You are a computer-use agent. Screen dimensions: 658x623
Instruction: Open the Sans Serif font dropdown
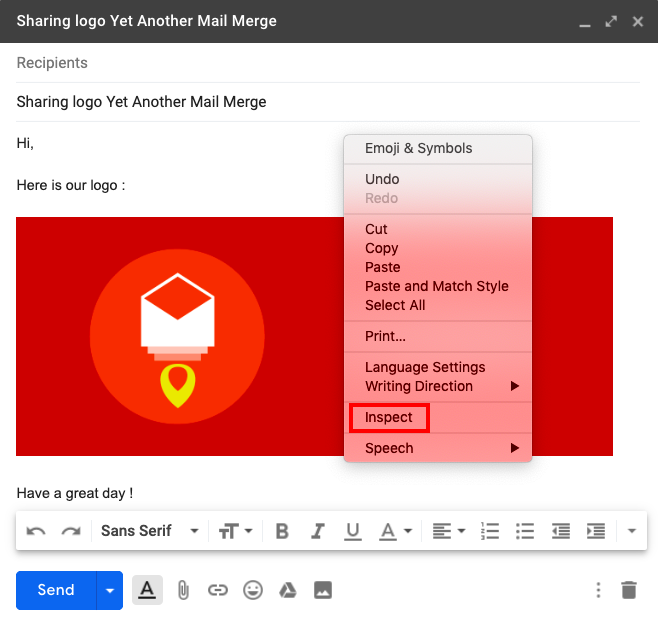pyautogui.click(x=149, y=531)
